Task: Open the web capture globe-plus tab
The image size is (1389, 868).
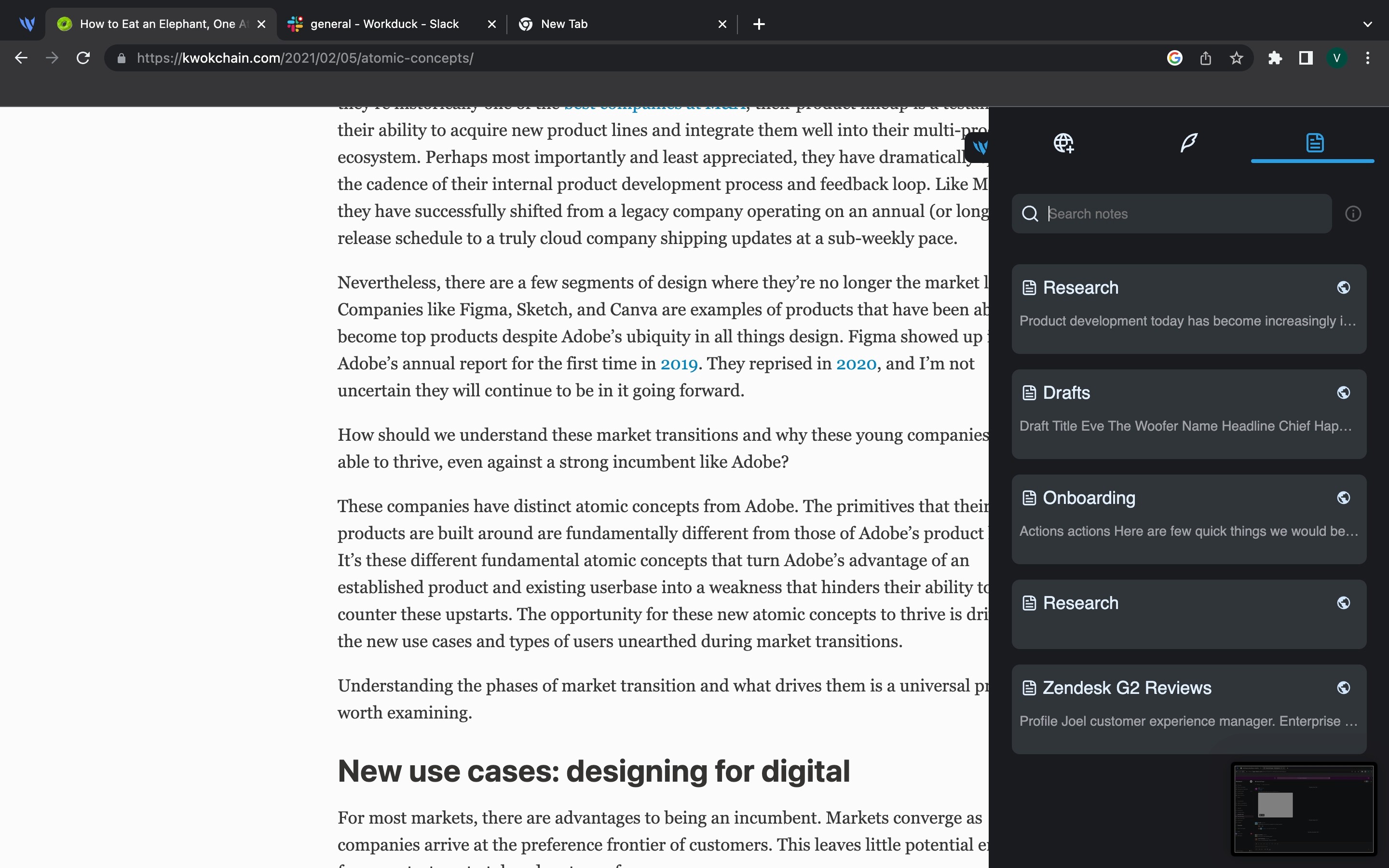Action: (x=1063, y=143)
